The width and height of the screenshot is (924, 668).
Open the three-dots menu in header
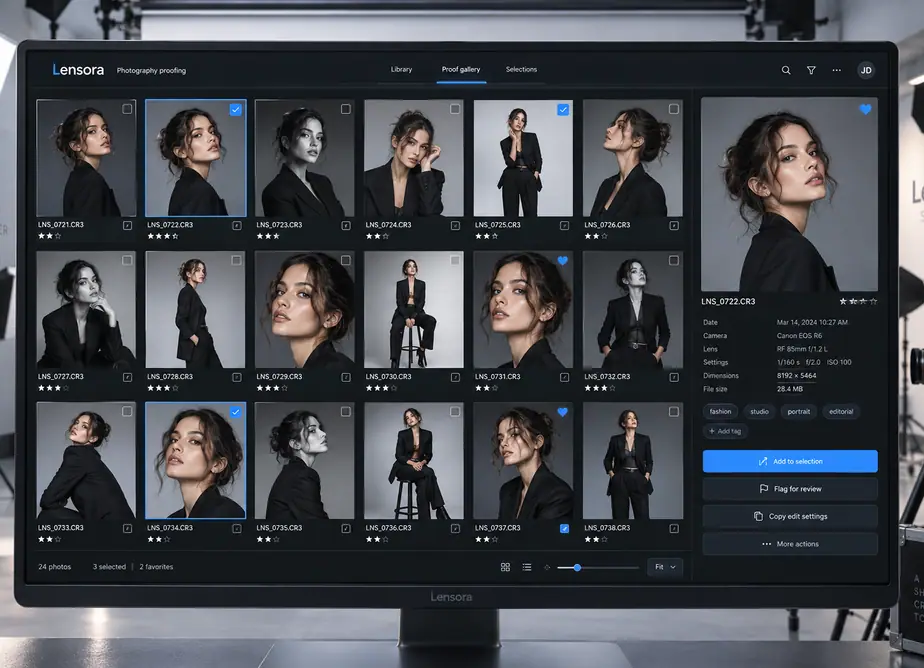836,70
